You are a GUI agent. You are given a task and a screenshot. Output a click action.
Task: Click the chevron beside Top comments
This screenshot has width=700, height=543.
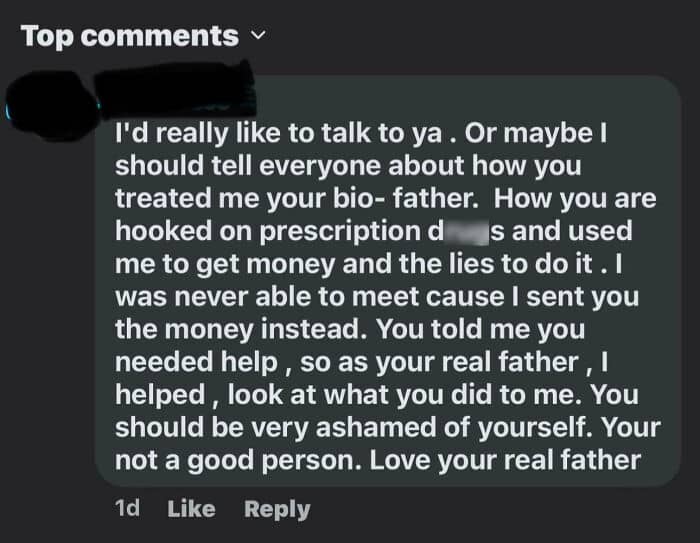coord(259,38)
